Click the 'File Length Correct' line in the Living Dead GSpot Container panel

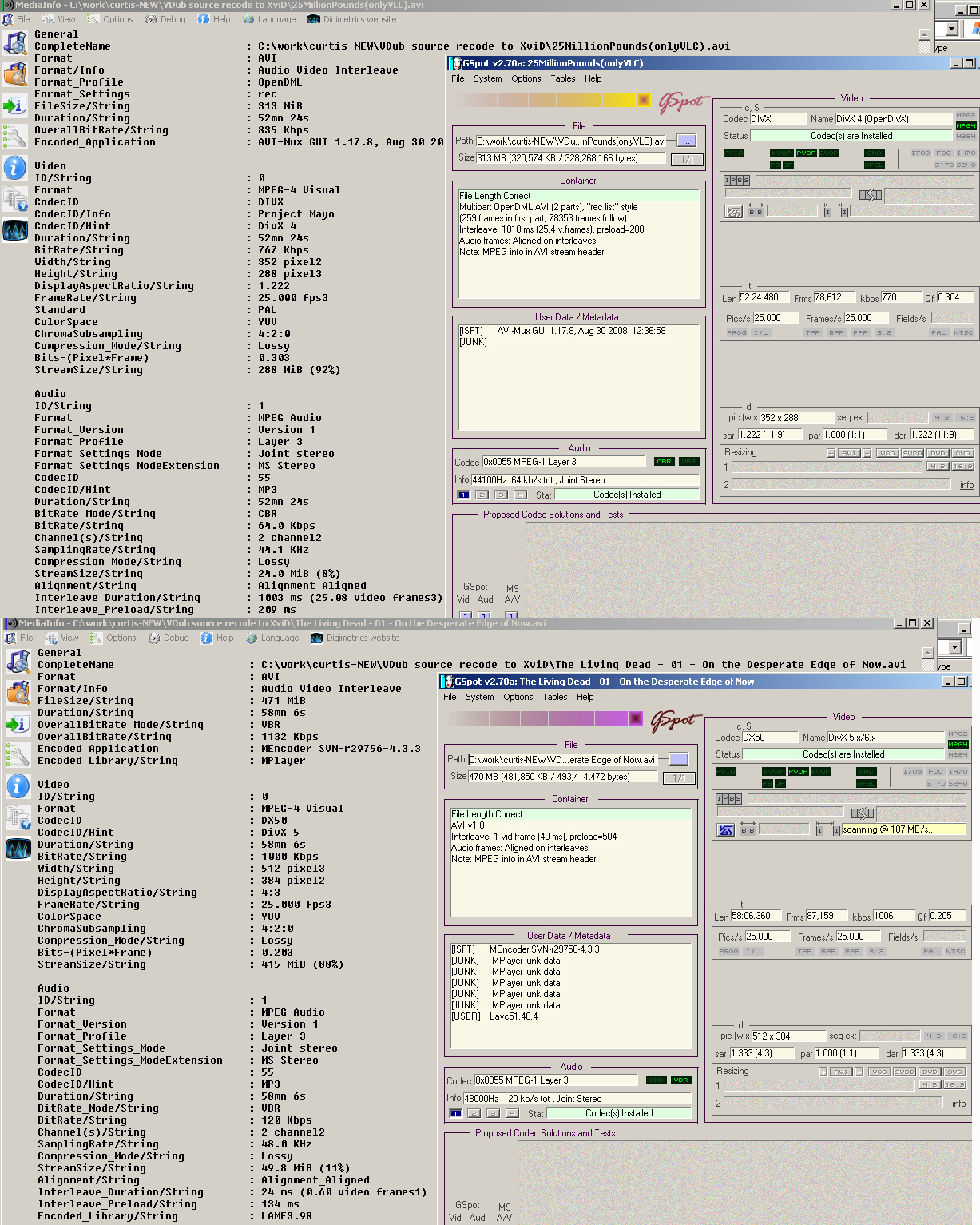570,814
